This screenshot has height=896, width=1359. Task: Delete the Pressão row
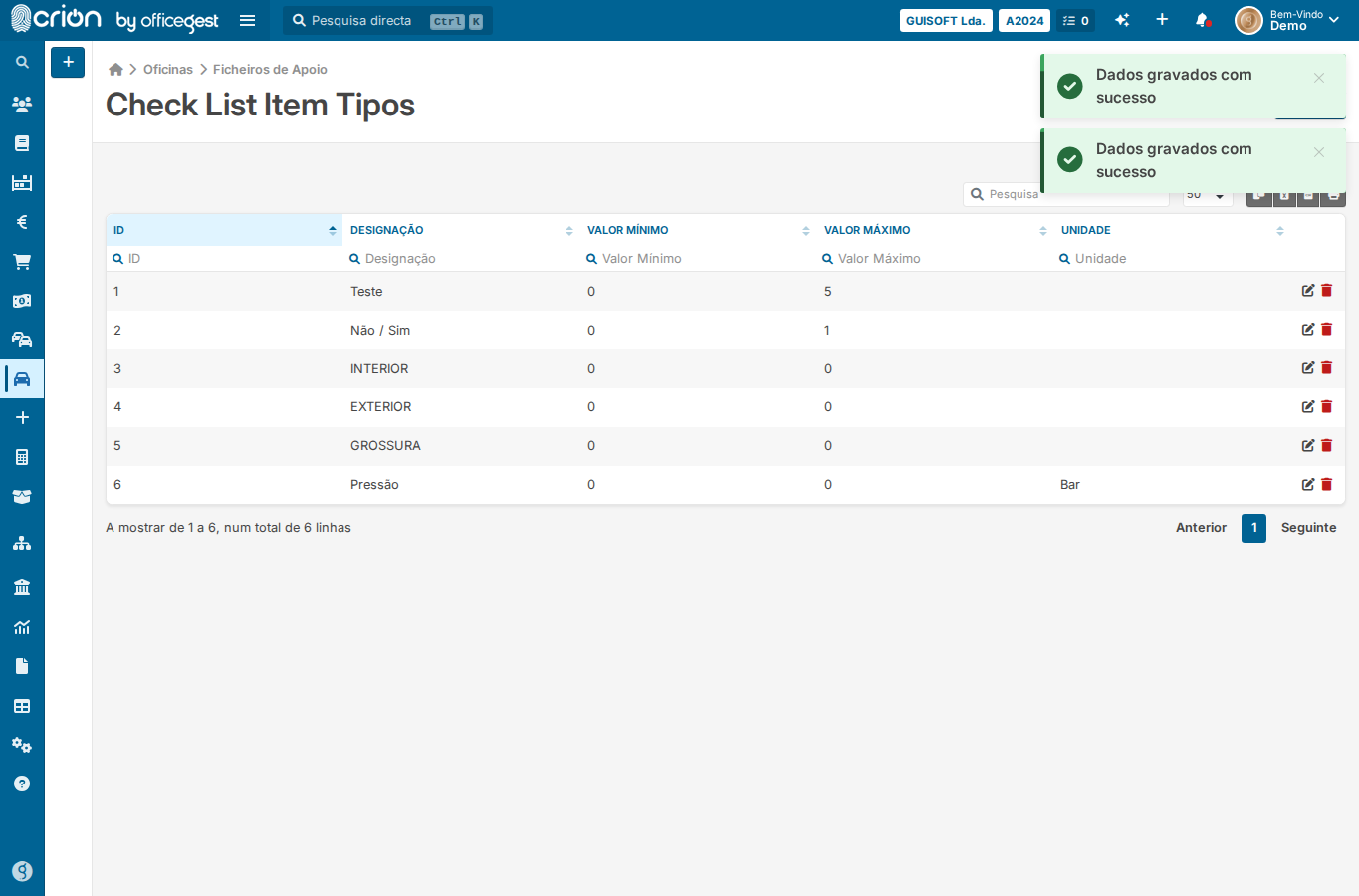pyautogui.click(x=1326, y=484)
